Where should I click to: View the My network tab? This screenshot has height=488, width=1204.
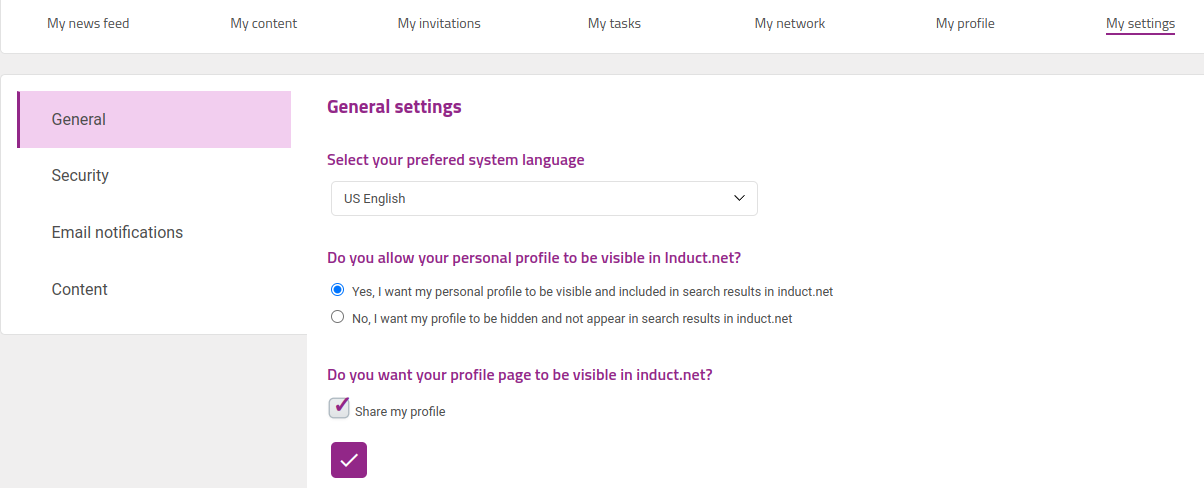point(790,23)
